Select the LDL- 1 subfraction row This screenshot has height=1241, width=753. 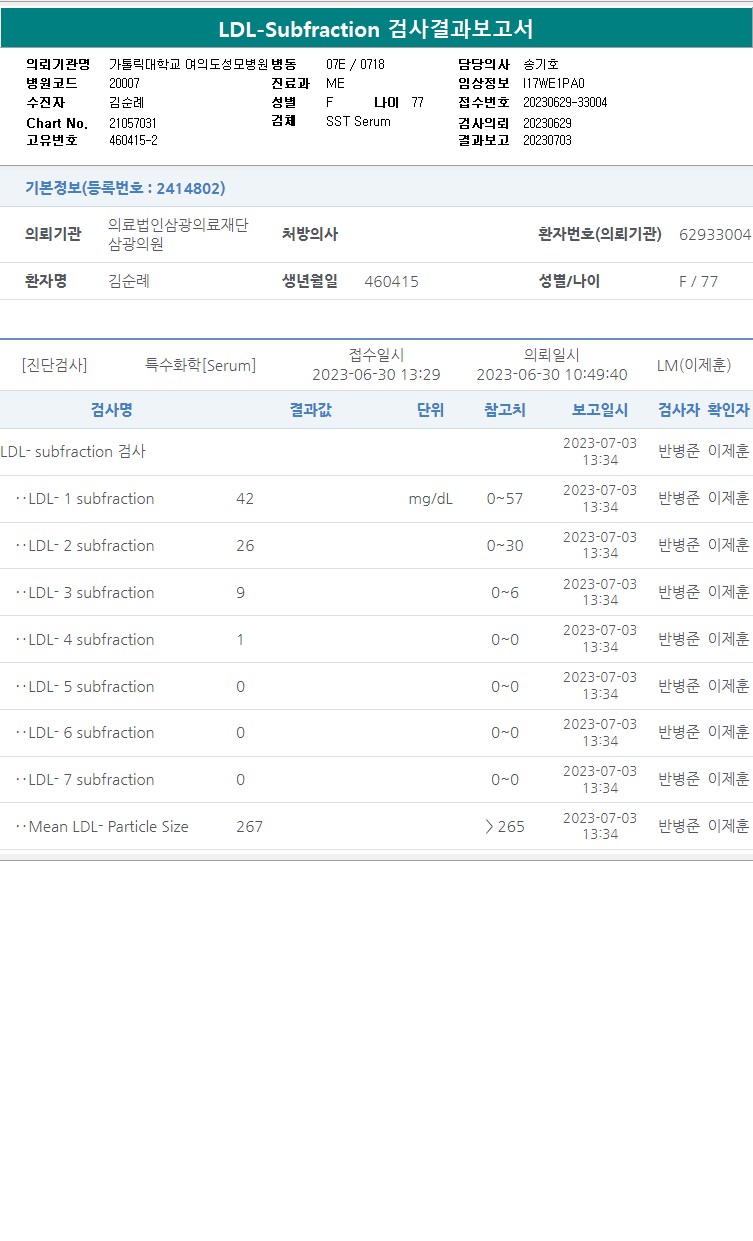pyautogui.click(x=376, y=499)
